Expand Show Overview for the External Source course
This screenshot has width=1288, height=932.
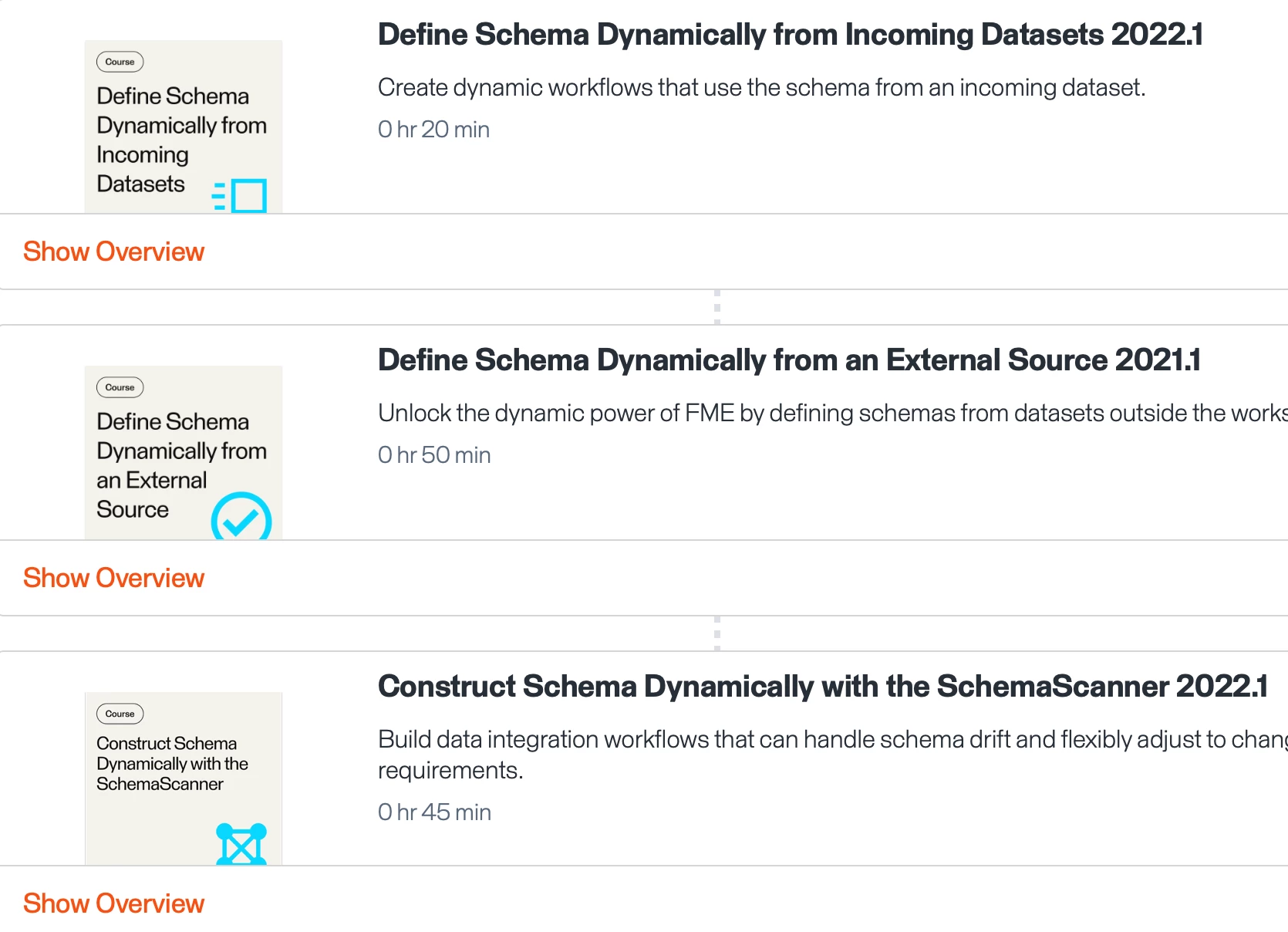pyautogui.click(x=113, y=578)
